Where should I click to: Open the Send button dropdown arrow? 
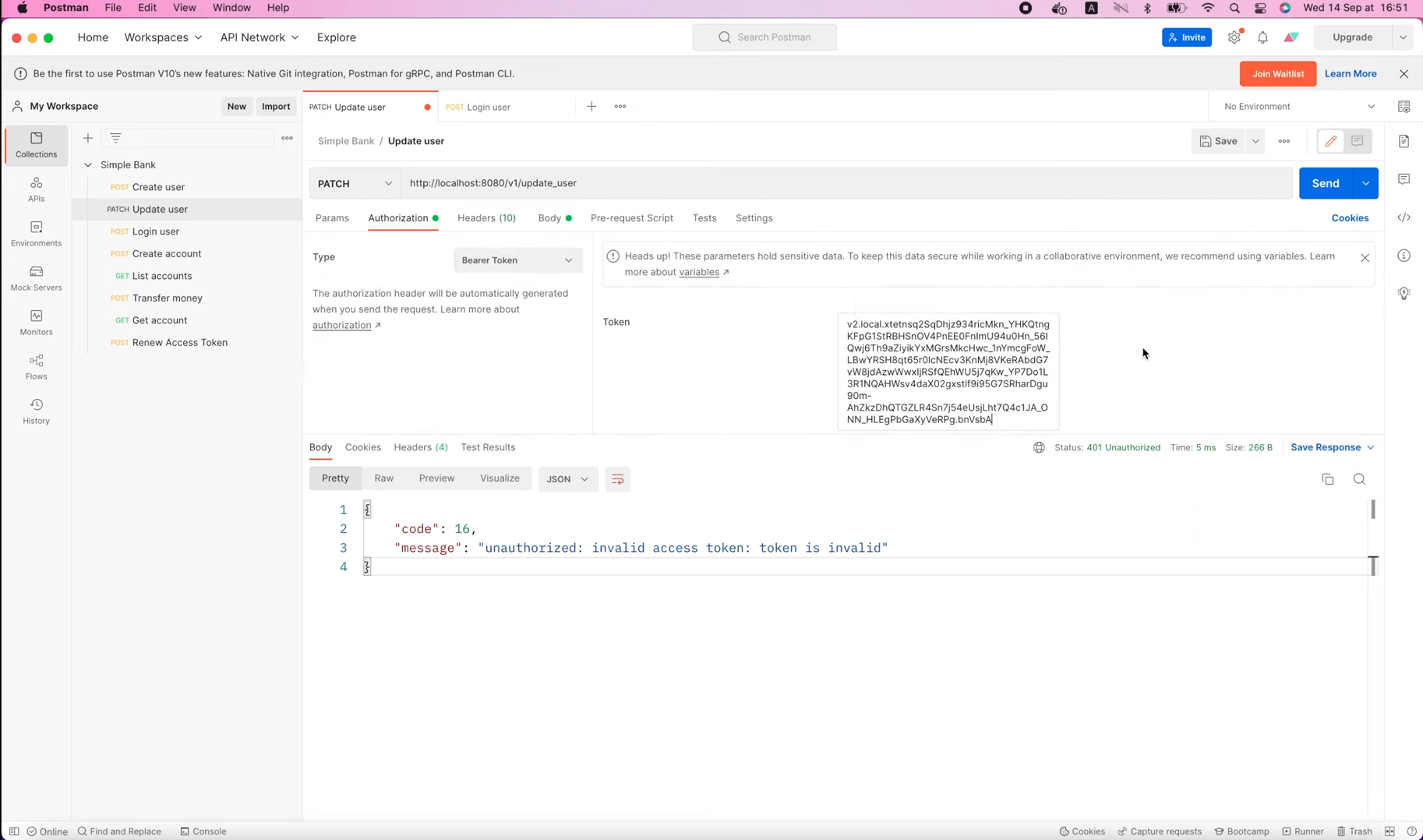(x=1366, y=183)
